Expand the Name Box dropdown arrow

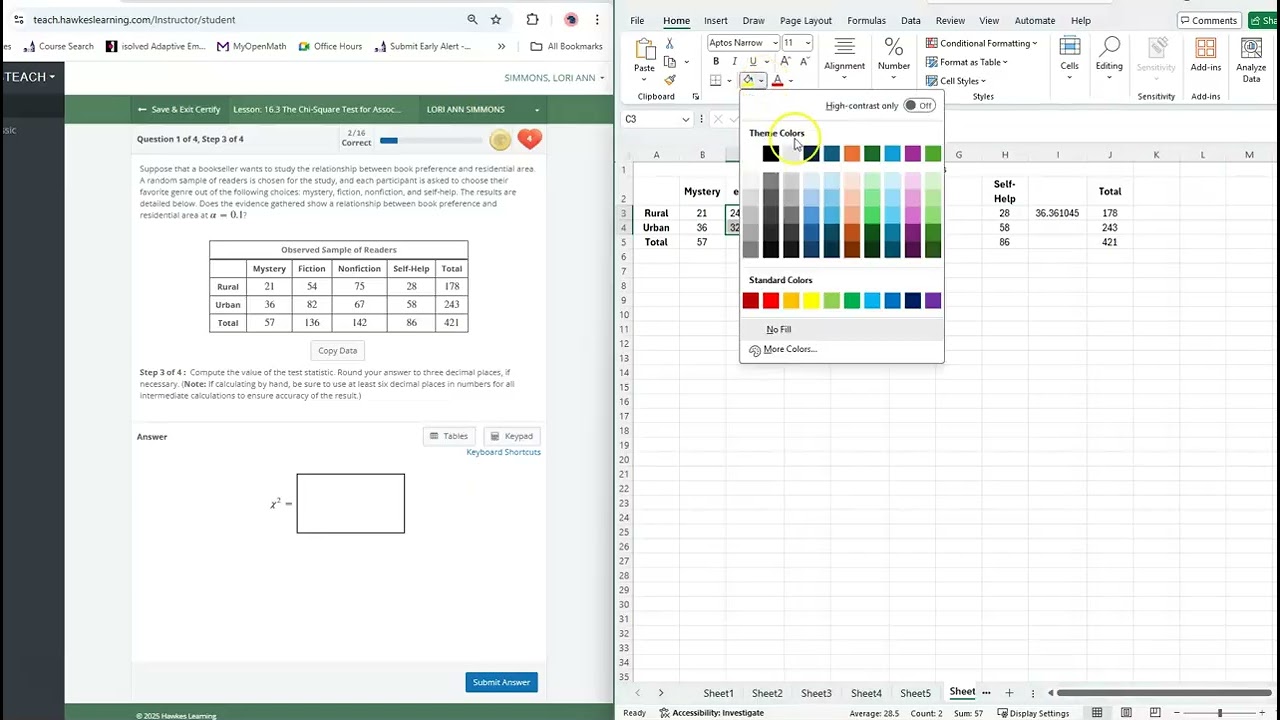pyautogui.click(x=685, y=119)
